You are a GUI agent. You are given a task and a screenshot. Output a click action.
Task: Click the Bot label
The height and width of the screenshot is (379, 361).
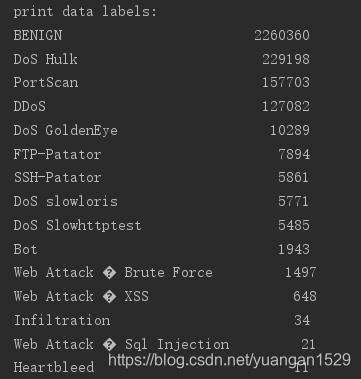coord(25,249)
